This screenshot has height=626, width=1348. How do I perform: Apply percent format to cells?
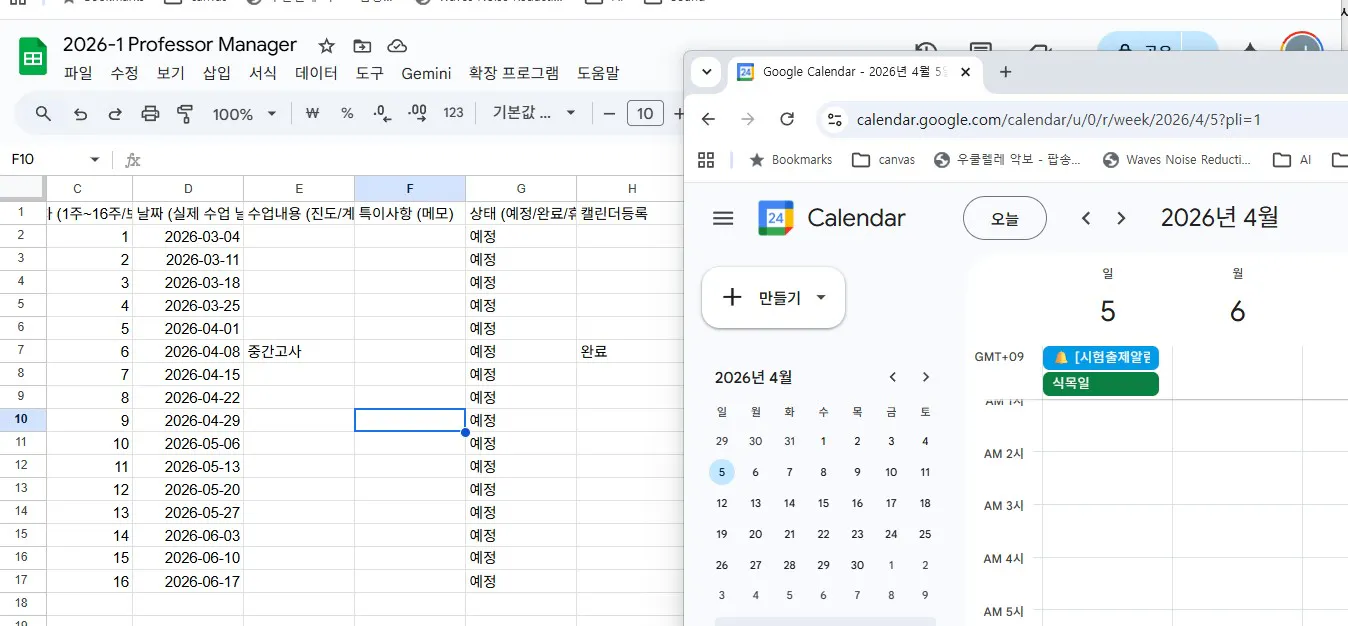point(346,114)
